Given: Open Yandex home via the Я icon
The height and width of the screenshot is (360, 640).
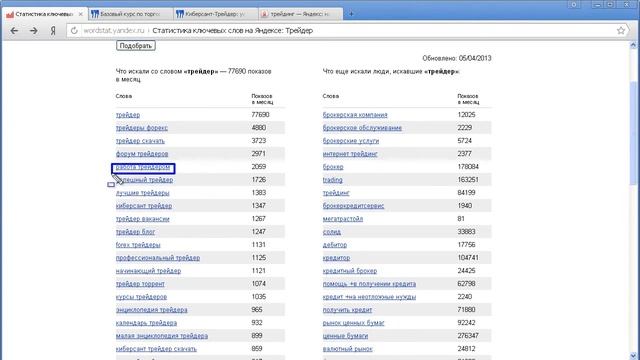Looking at the screenshot, I should point(53,31).
